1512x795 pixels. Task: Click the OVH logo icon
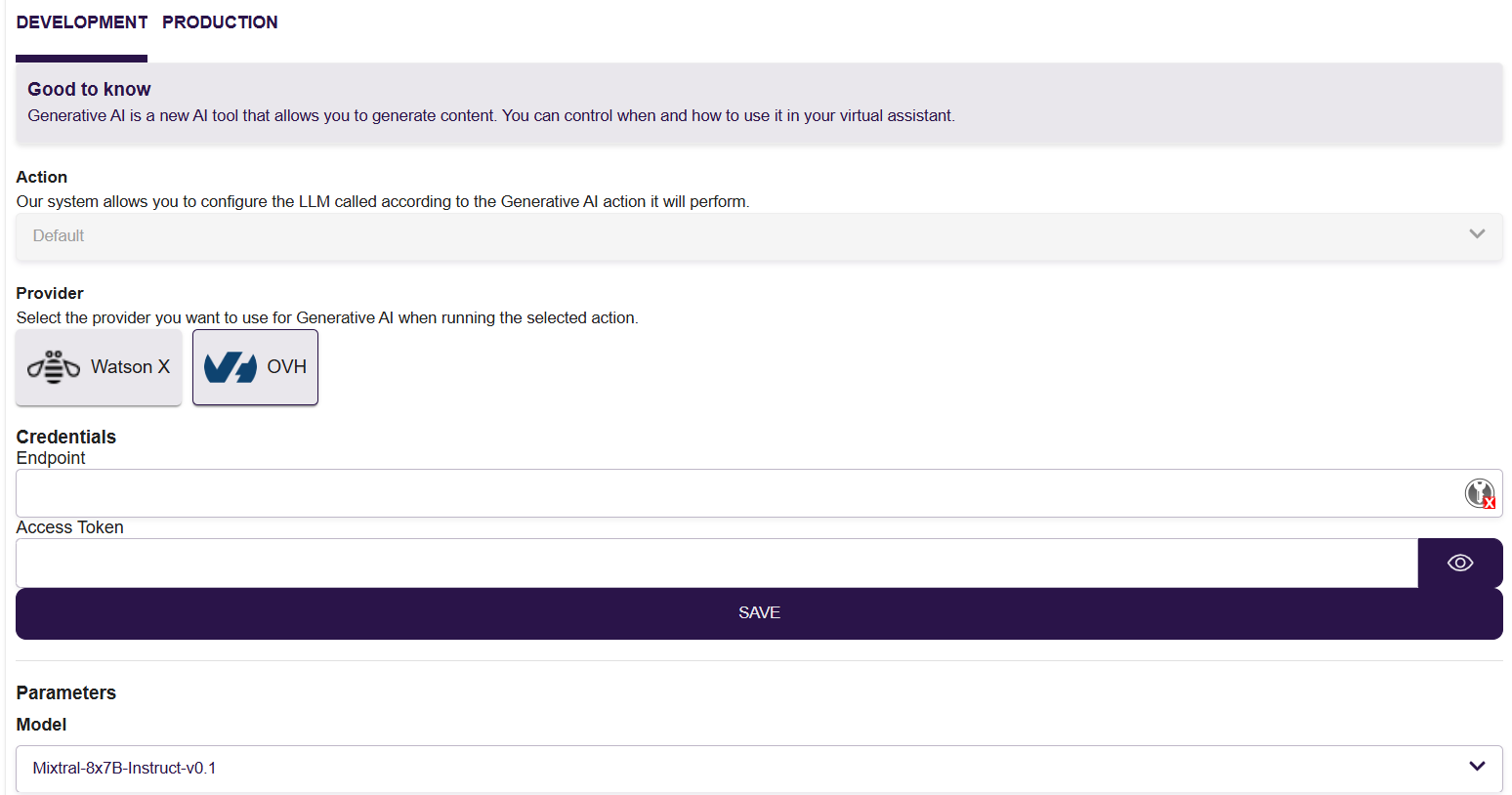231,367
